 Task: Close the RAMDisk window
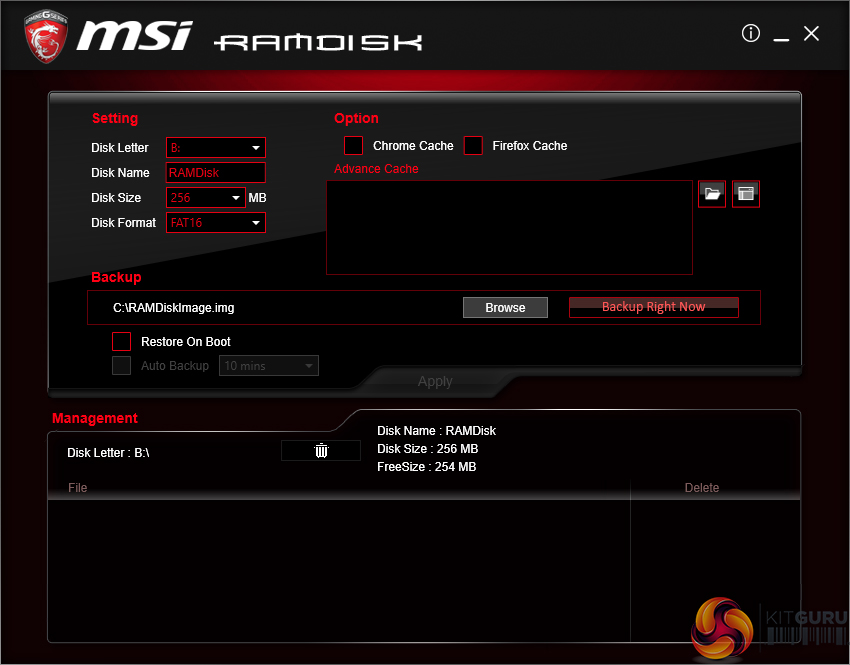coord(811,34)
